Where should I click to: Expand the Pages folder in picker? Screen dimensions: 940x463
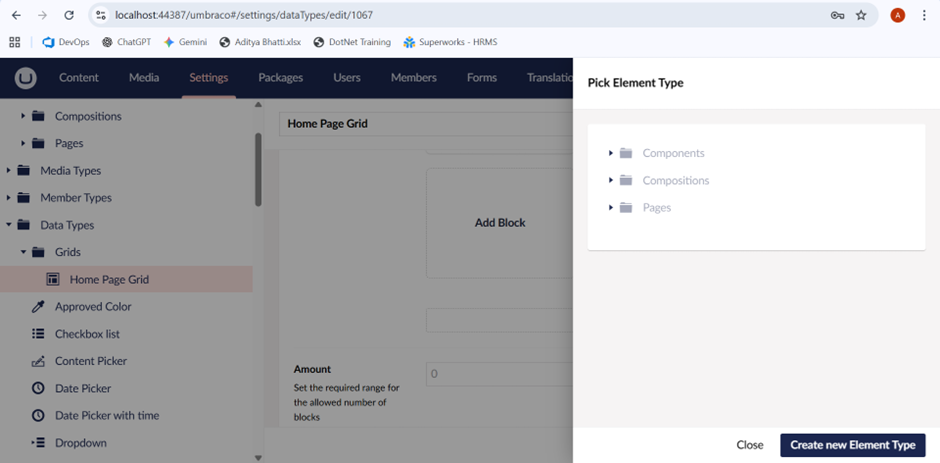pyautogui.click(x=611, y=207)
